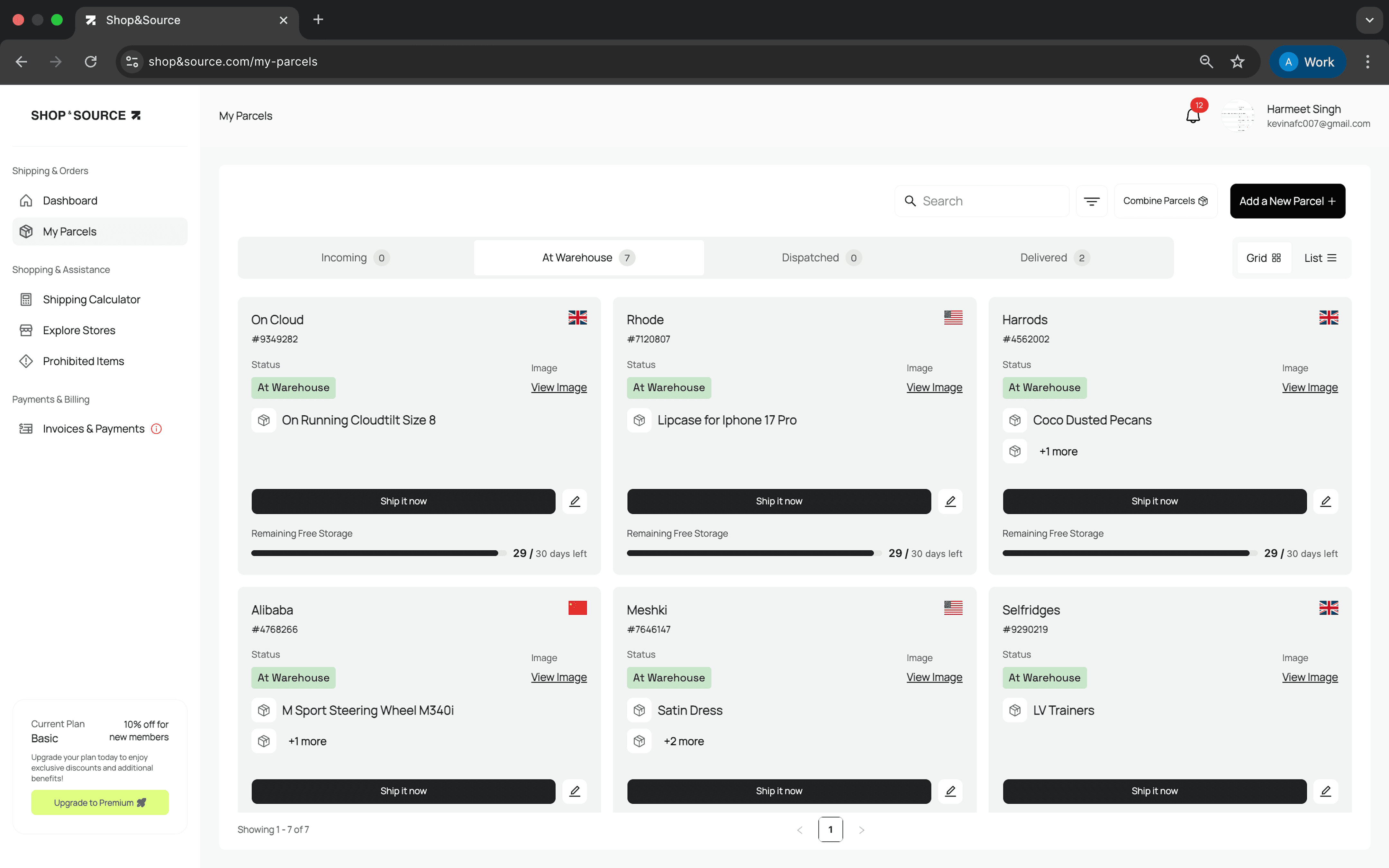Screen dimensions: 1389x868
Task: Switch to List view
Action: click(1320, 258)
